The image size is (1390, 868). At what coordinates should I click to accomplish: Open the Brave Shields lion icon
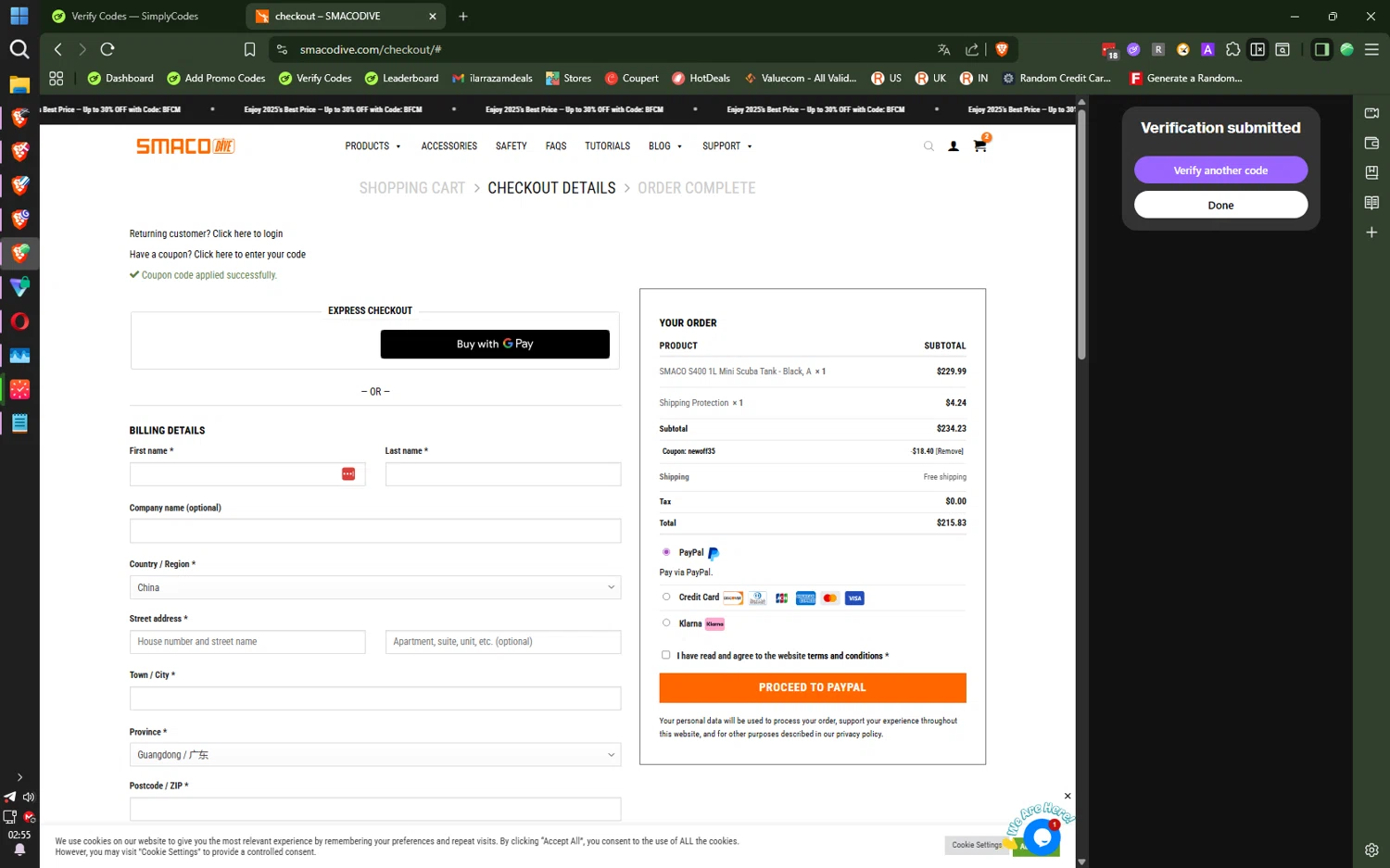1002,49
